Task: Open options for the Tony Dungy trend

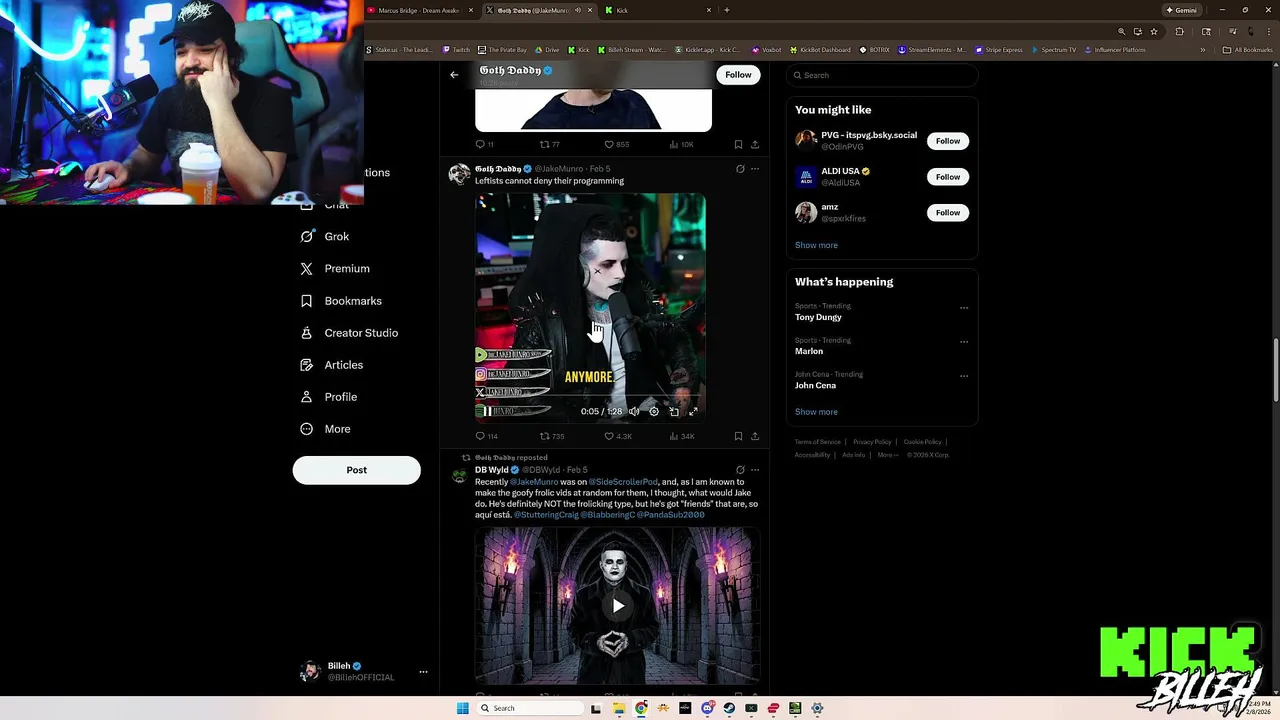Action: [964, 308]
